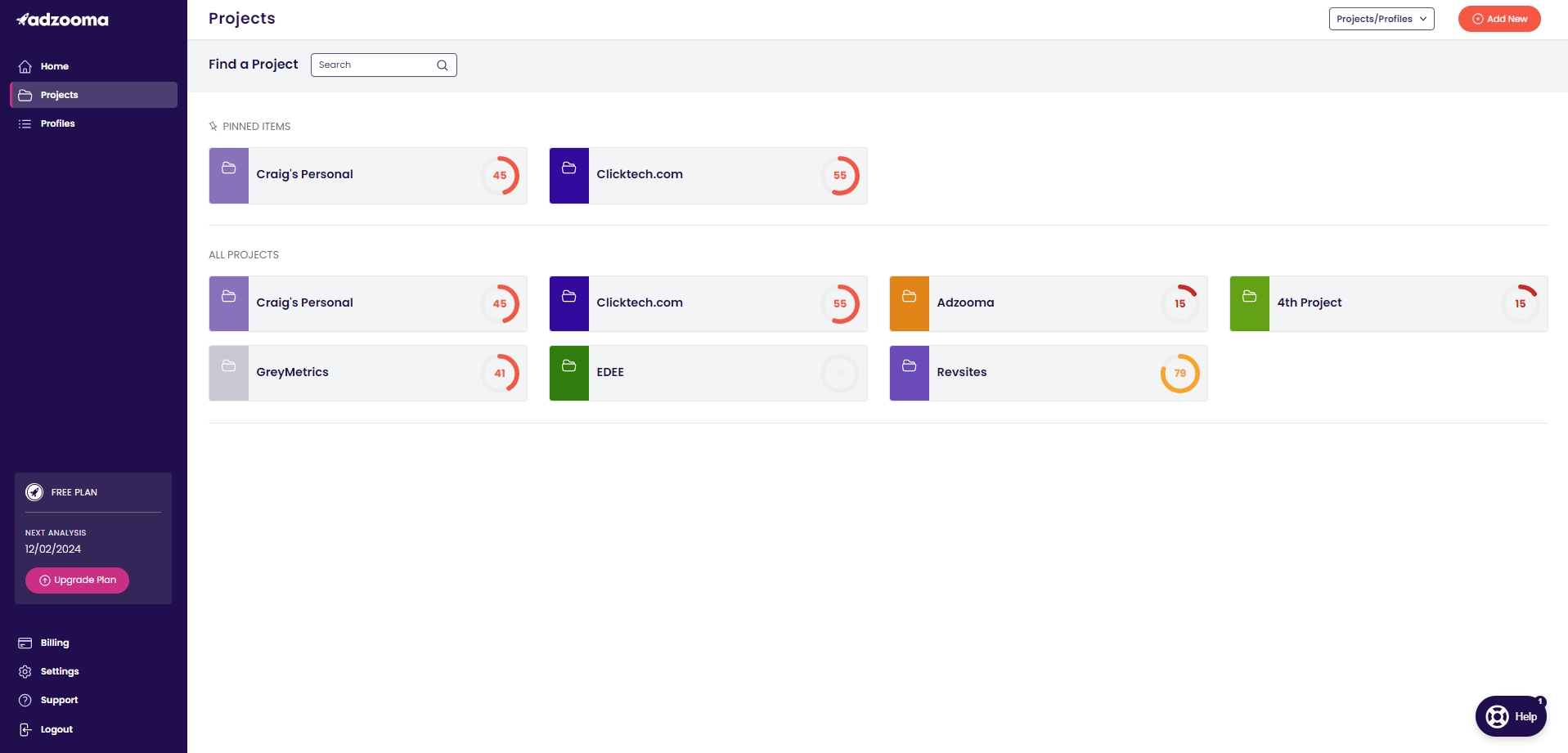Click the Profiles list icon in sidebar
Image resolution: width=1568 pixels, height=753 pixels.
point(25,123)
